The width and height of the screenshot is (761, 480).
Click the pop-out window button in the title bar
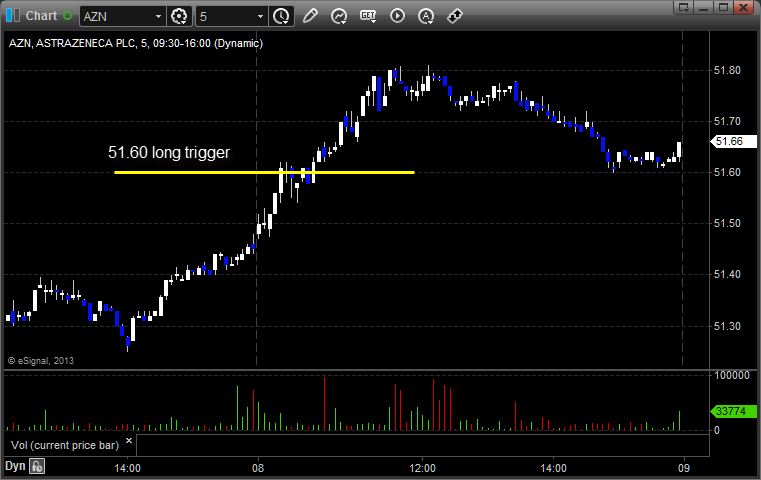tap(684, 7)
